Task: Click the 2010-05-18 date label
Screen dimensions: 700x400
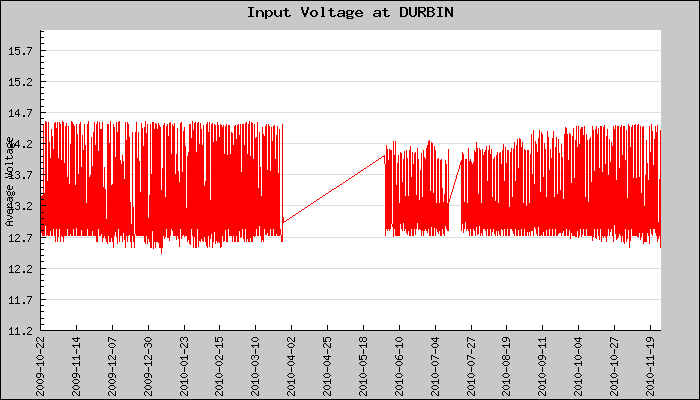Action: 363,367
